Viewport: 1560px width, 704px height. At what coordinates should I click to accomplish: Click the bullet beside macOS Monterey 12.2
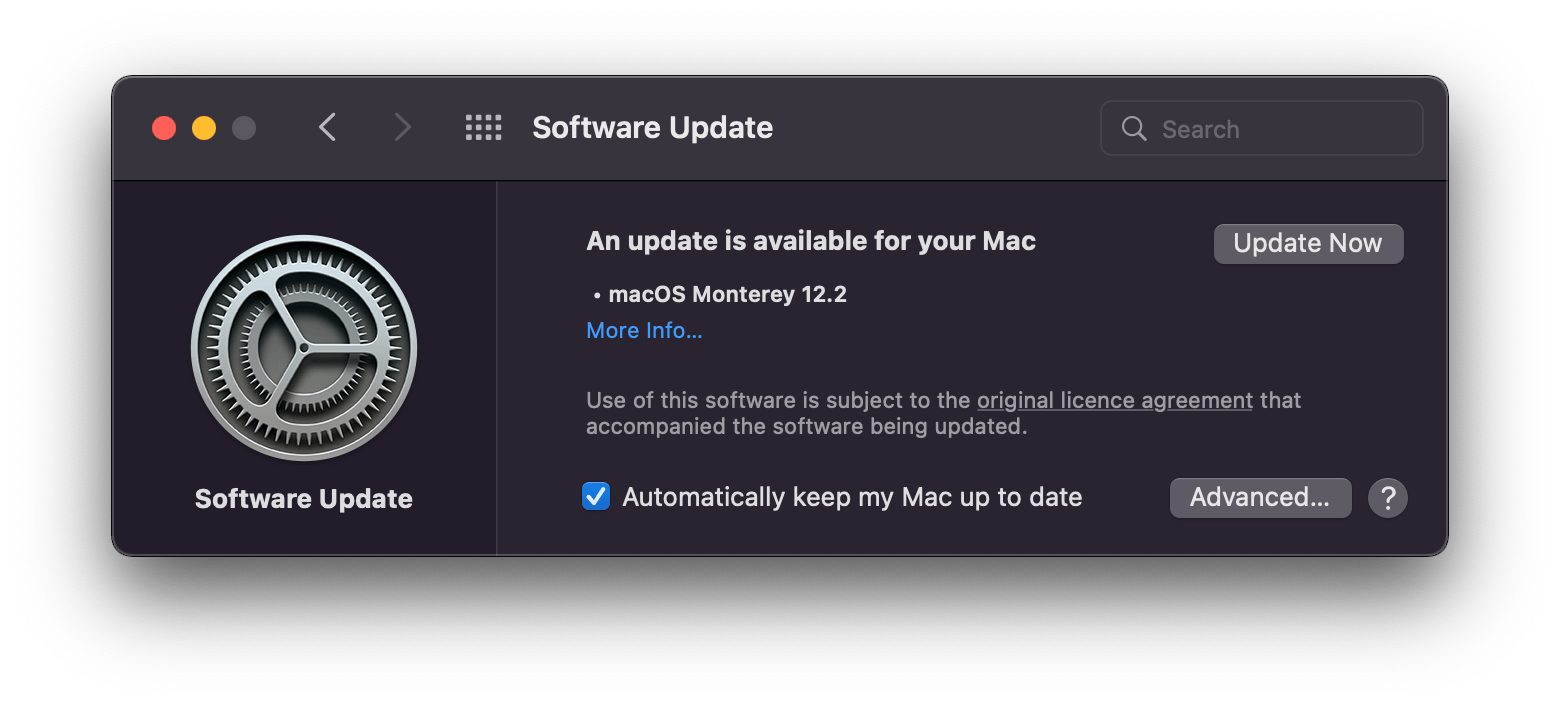click(x=597, y=293)
